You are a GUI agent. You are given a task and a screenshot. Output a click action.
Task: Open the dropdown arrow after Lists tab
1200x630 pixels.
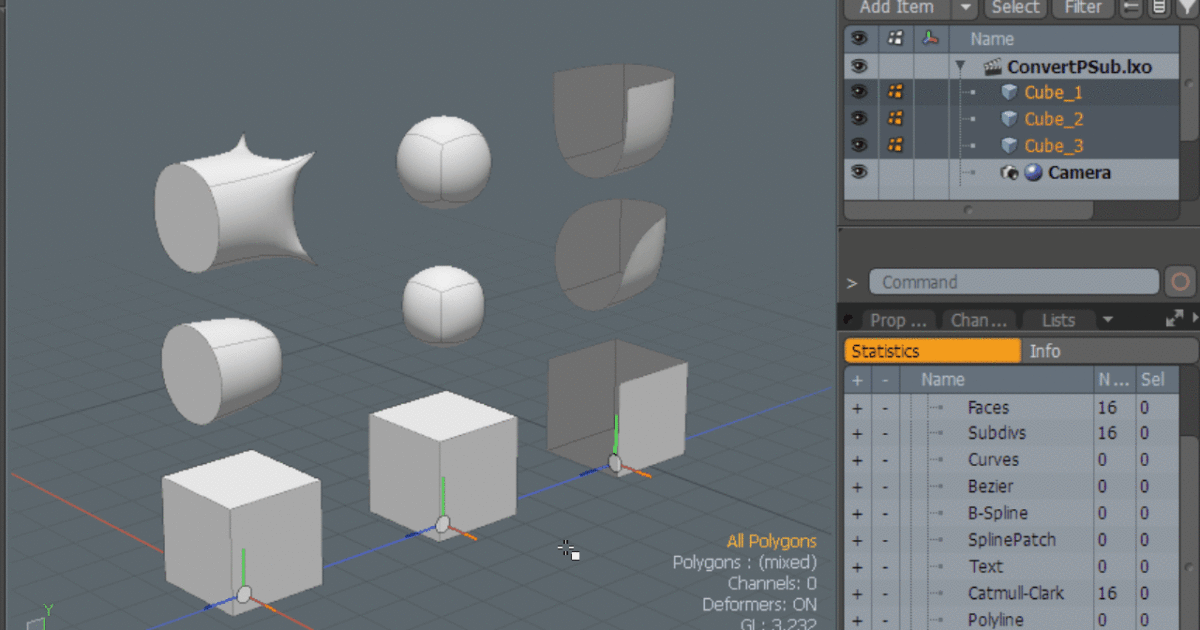[1107, 320]
